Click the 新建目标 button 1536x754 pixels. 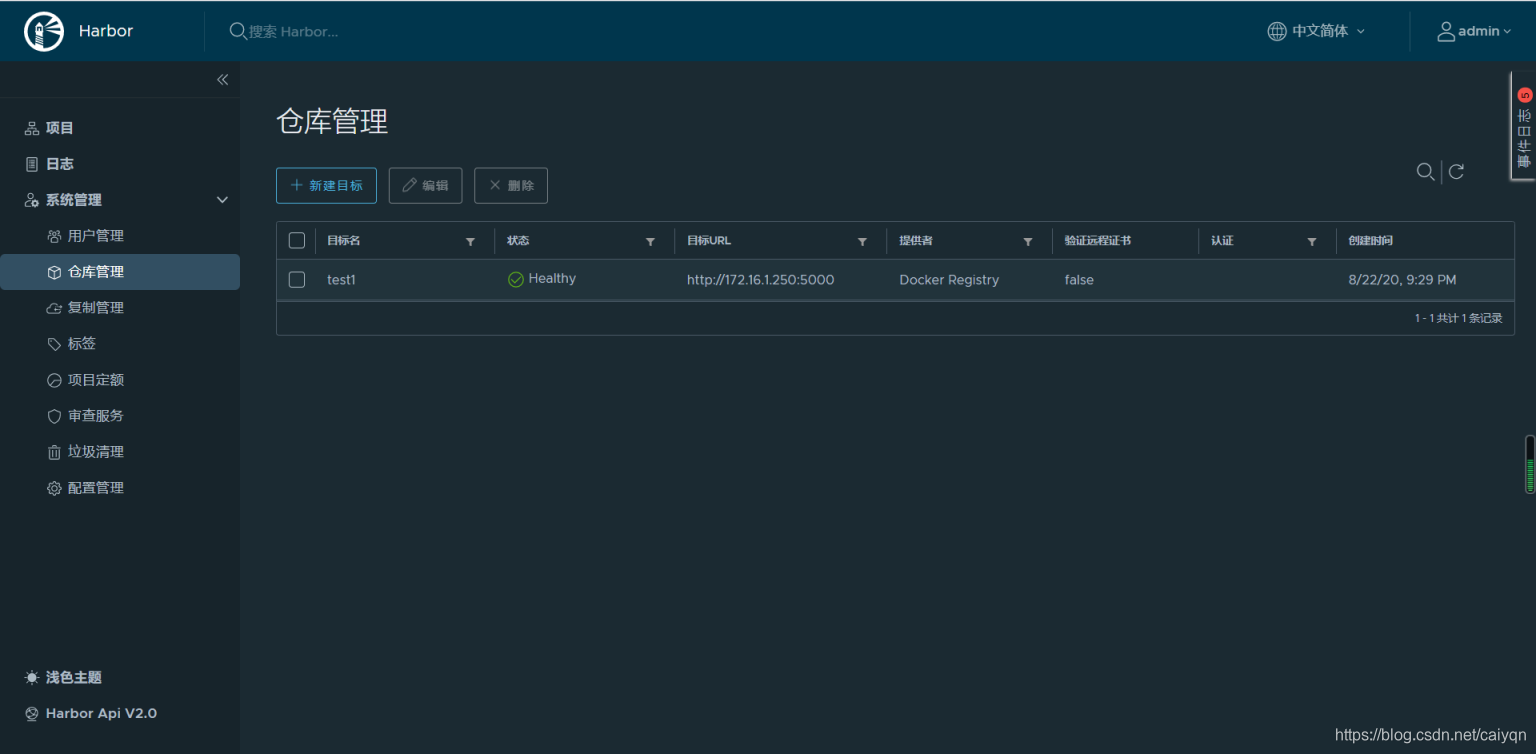326,186
